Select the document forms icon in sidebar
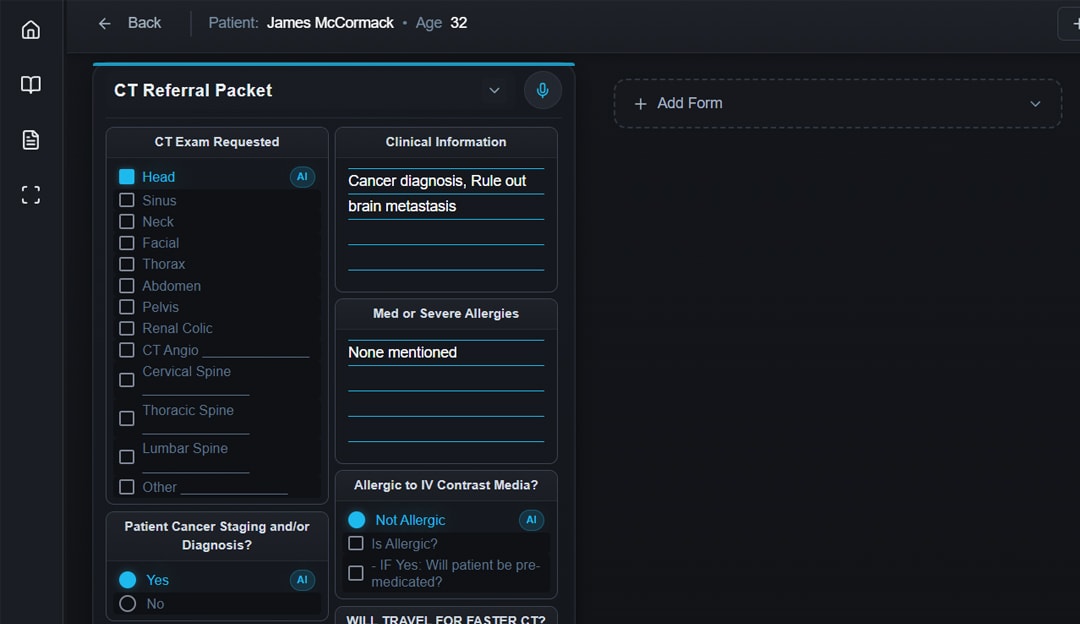Image resolution: width=1080 pixels, height=624 pixels. click(x=30, y=139)
